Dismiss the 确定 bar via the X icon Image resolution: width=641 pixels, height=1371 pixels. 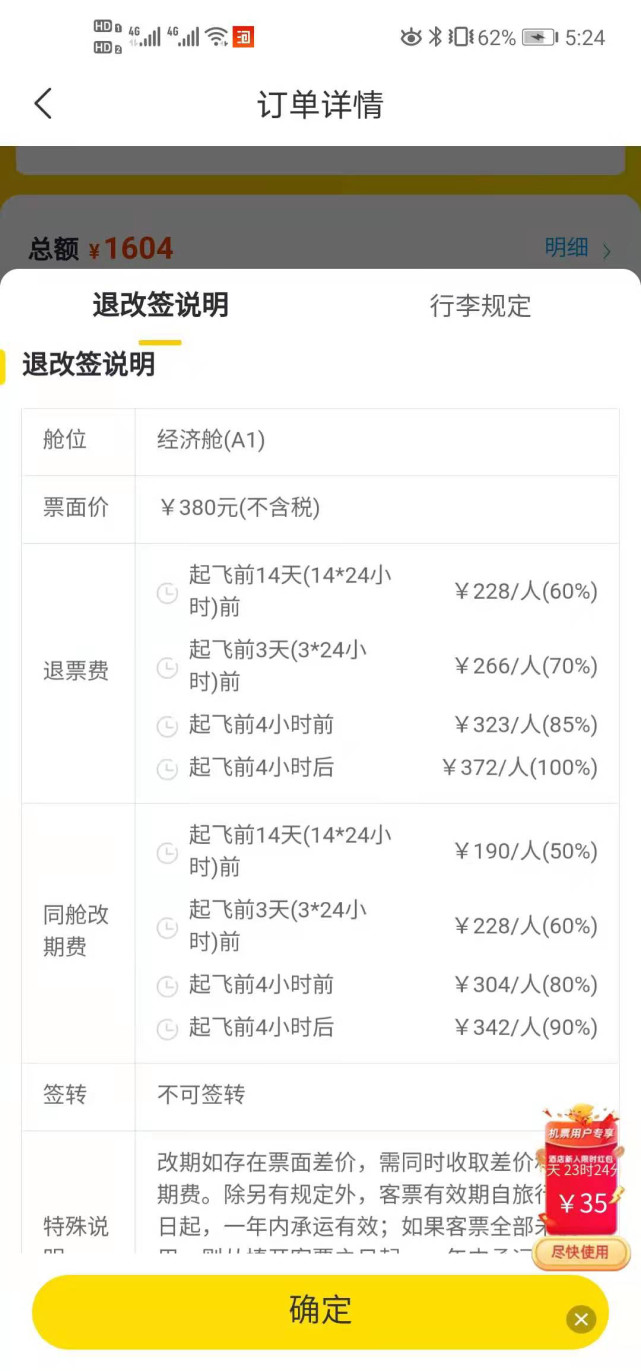581,1319
